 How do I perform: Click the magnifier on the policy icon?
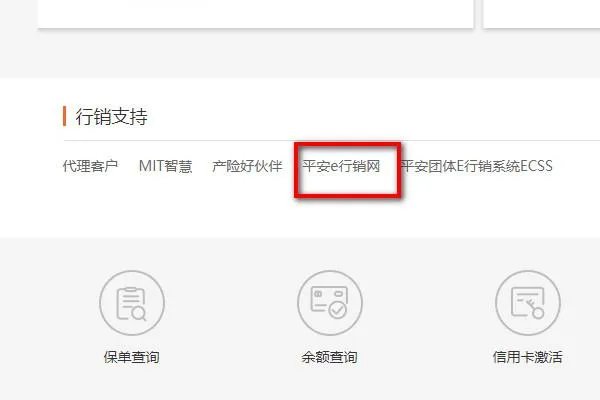pos(140,314)
